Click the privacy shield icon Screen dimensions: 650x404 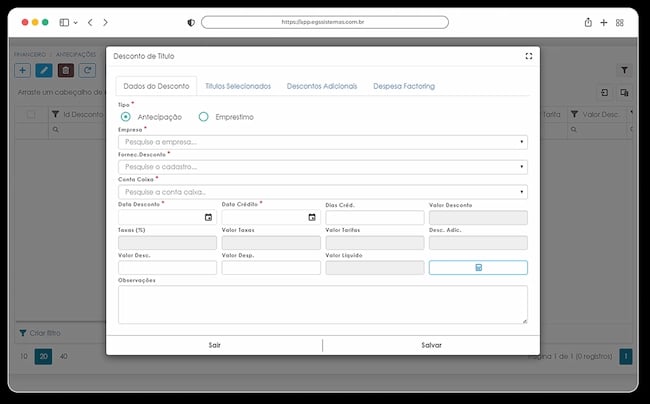click(191, 23)
